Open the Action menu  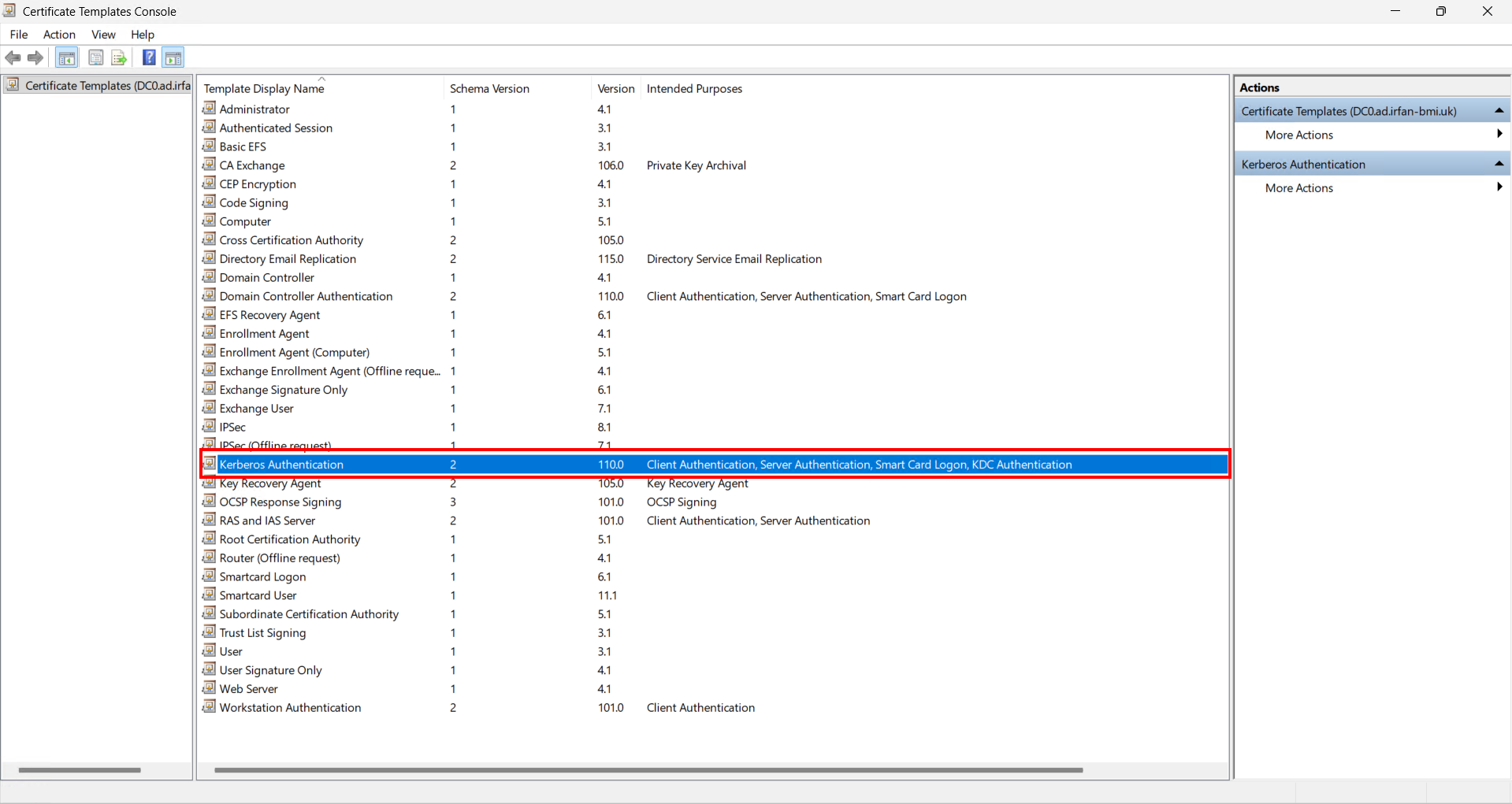coord(59,35)
